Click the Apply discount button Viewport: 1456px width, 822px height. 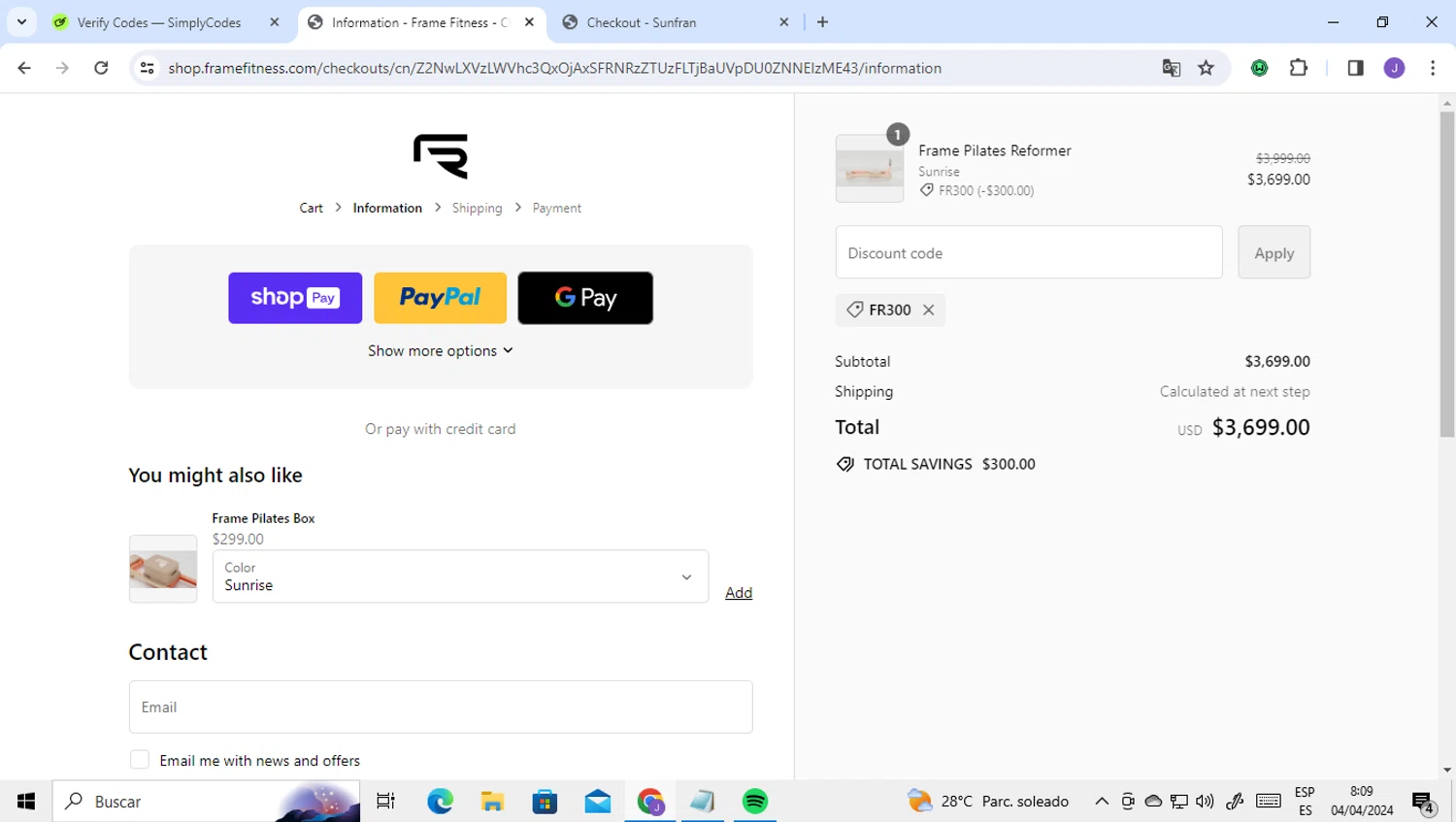pos(1274,252)
